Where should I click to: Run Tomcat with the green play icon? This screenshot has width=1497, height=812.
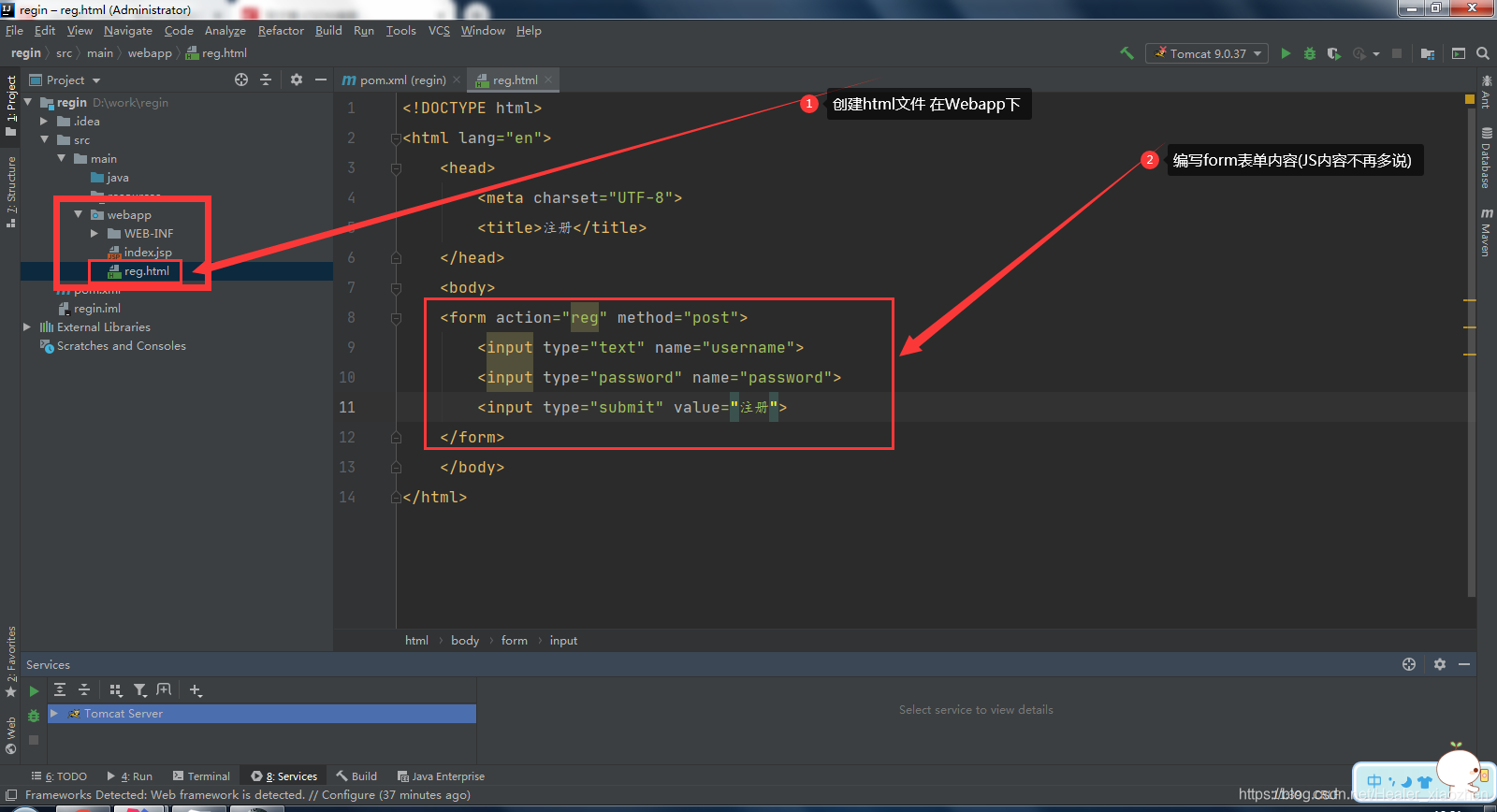pos(1286,53)
